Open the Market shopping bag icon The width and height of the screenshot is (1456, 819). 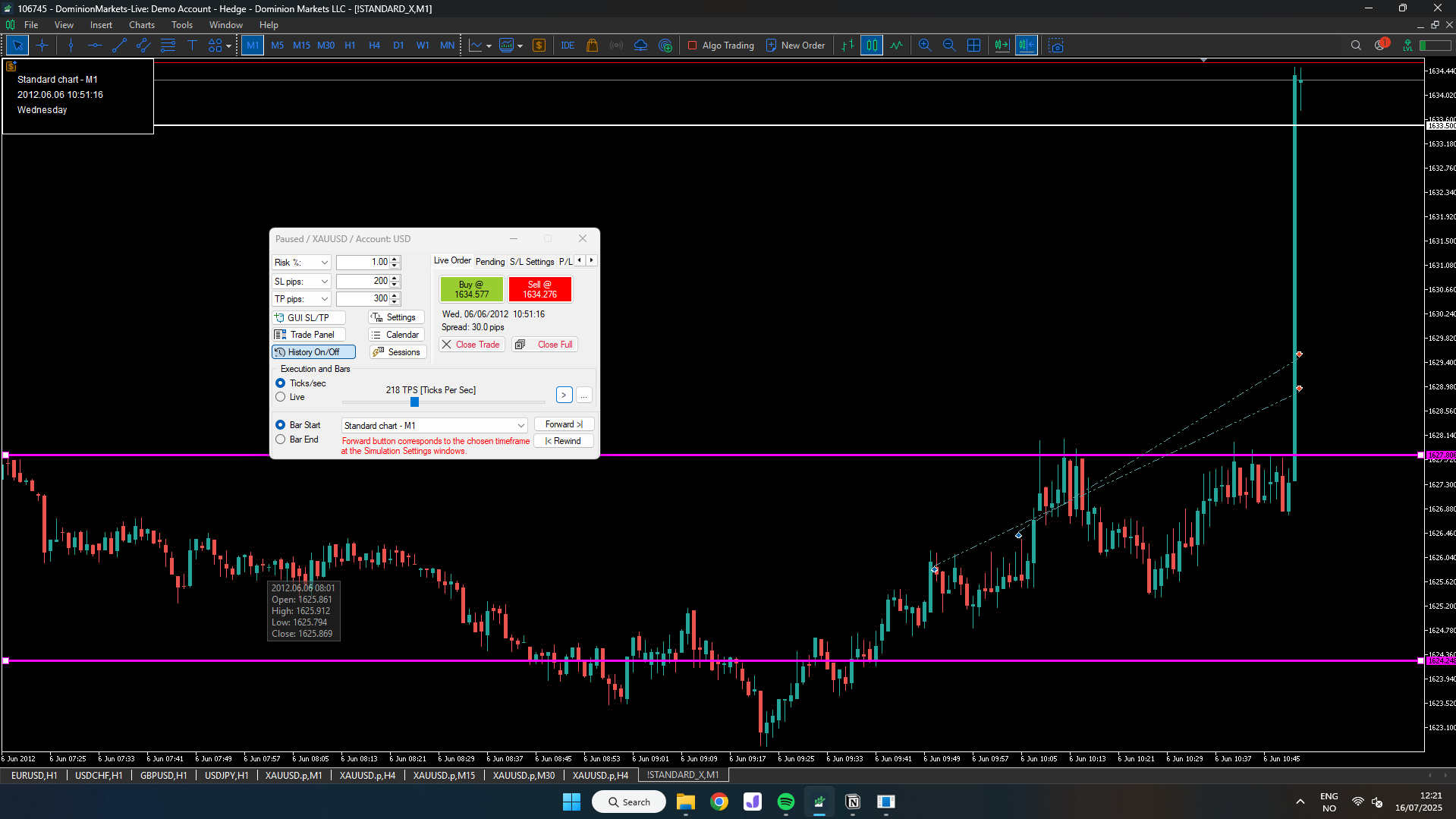[x=592, y=46]
